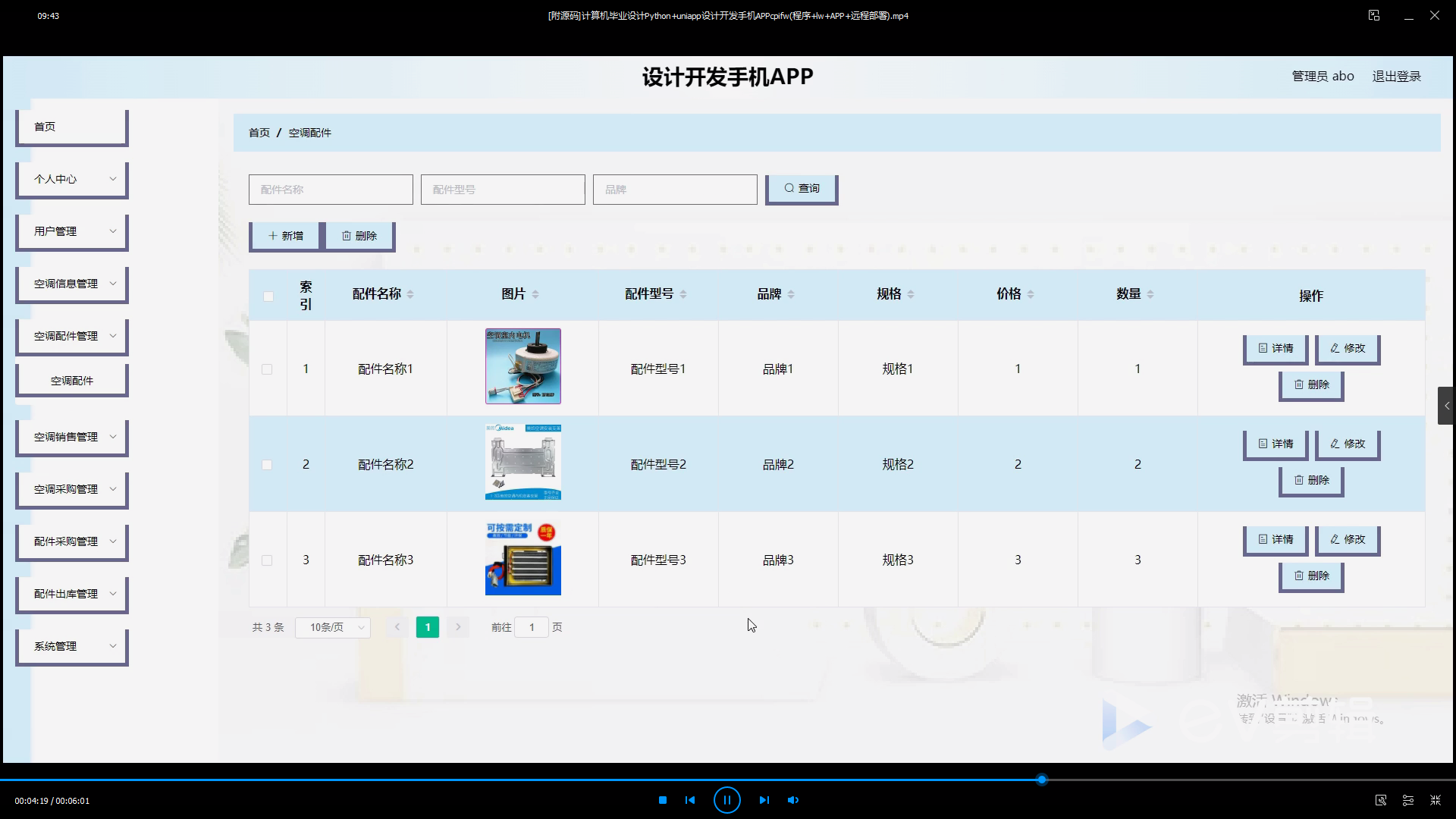1456x819 pixels.
Task: Enter fullscreen with the expand icon
Action: point(1436,800)
